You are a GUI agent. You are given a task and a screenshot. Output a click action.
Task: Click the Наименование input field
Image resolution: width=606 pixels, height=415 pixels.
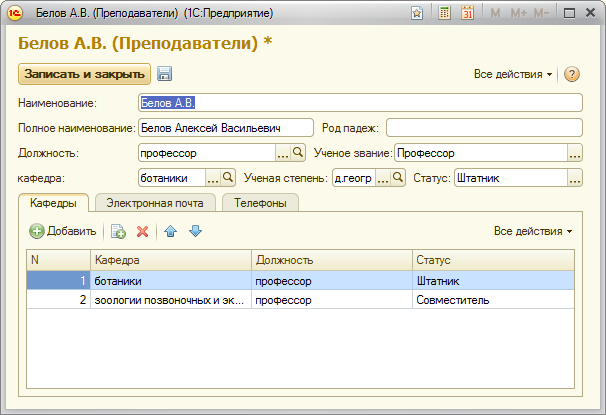(360, 103)
